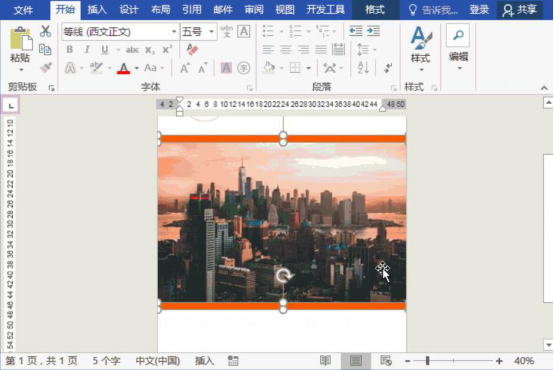Open the font size dropdown
The image size is (554, 370).
click(211, 32)
